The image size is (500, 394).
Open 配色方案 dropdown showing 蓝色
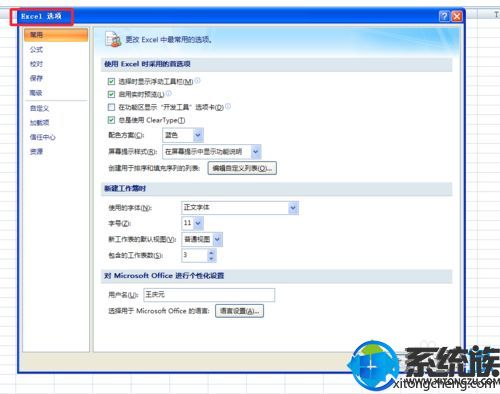[x=198, y=135]
